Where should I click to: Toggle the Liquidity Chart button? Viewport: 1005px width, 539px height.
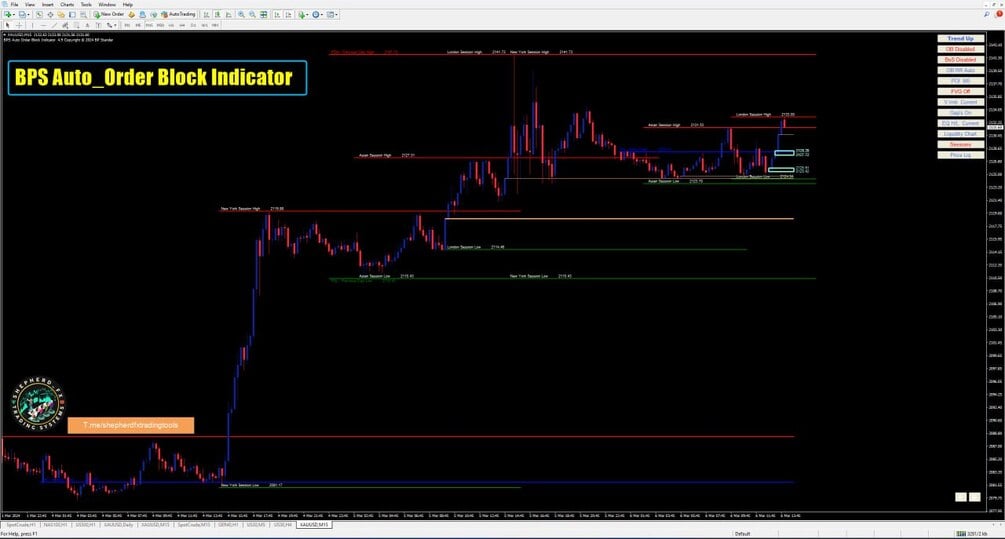[960, 134]
